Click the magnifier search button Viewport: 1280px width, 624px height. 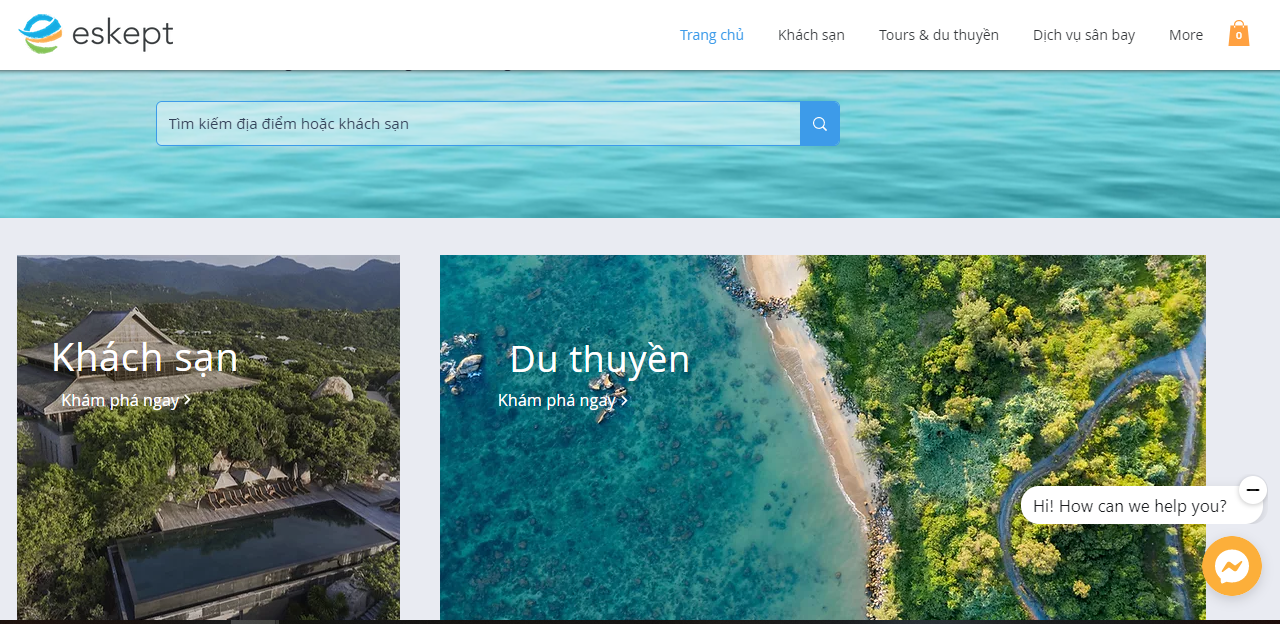tap(819, 124)
